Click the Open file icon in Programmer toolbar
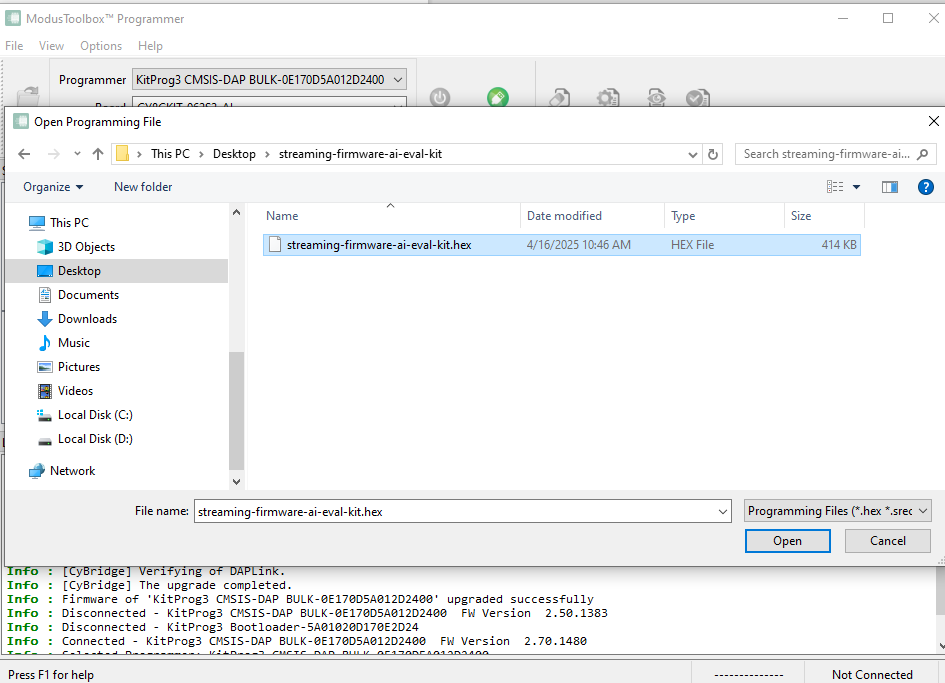945x683 pixels. tap(28, 96)
